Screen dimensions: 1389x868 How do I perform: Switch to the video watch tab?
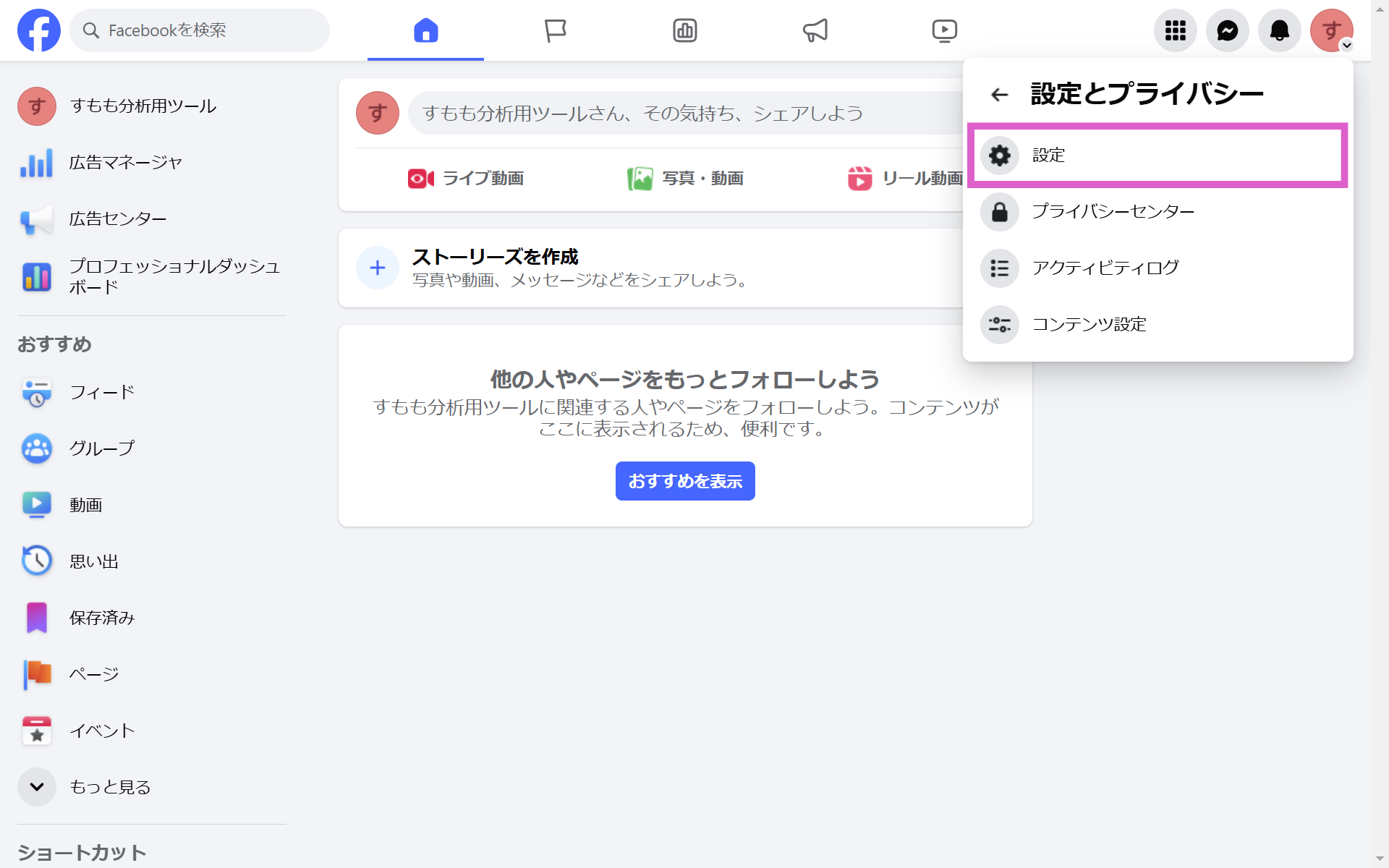point(944,30)
